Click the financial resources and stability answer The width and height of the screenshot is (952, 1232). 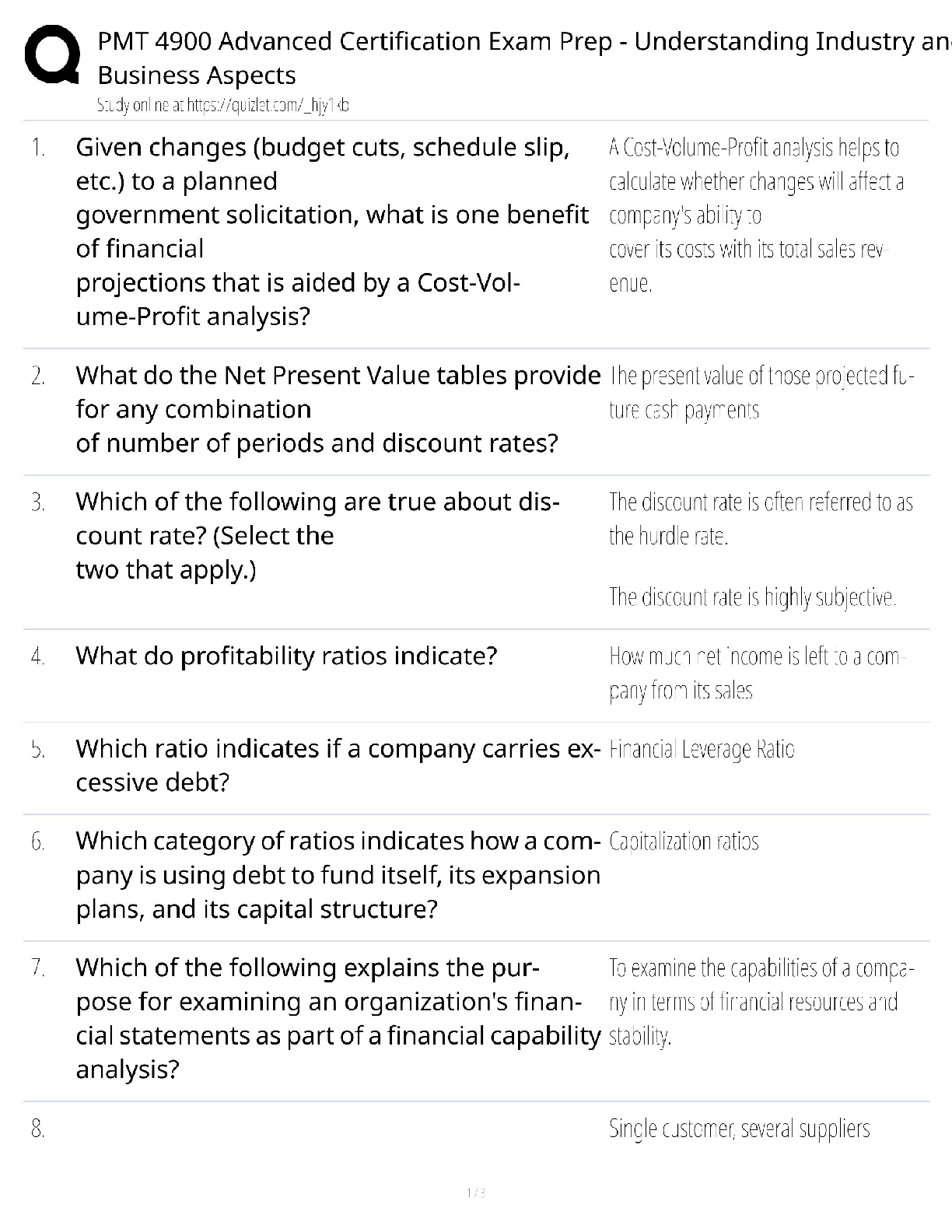(761, 1002)
